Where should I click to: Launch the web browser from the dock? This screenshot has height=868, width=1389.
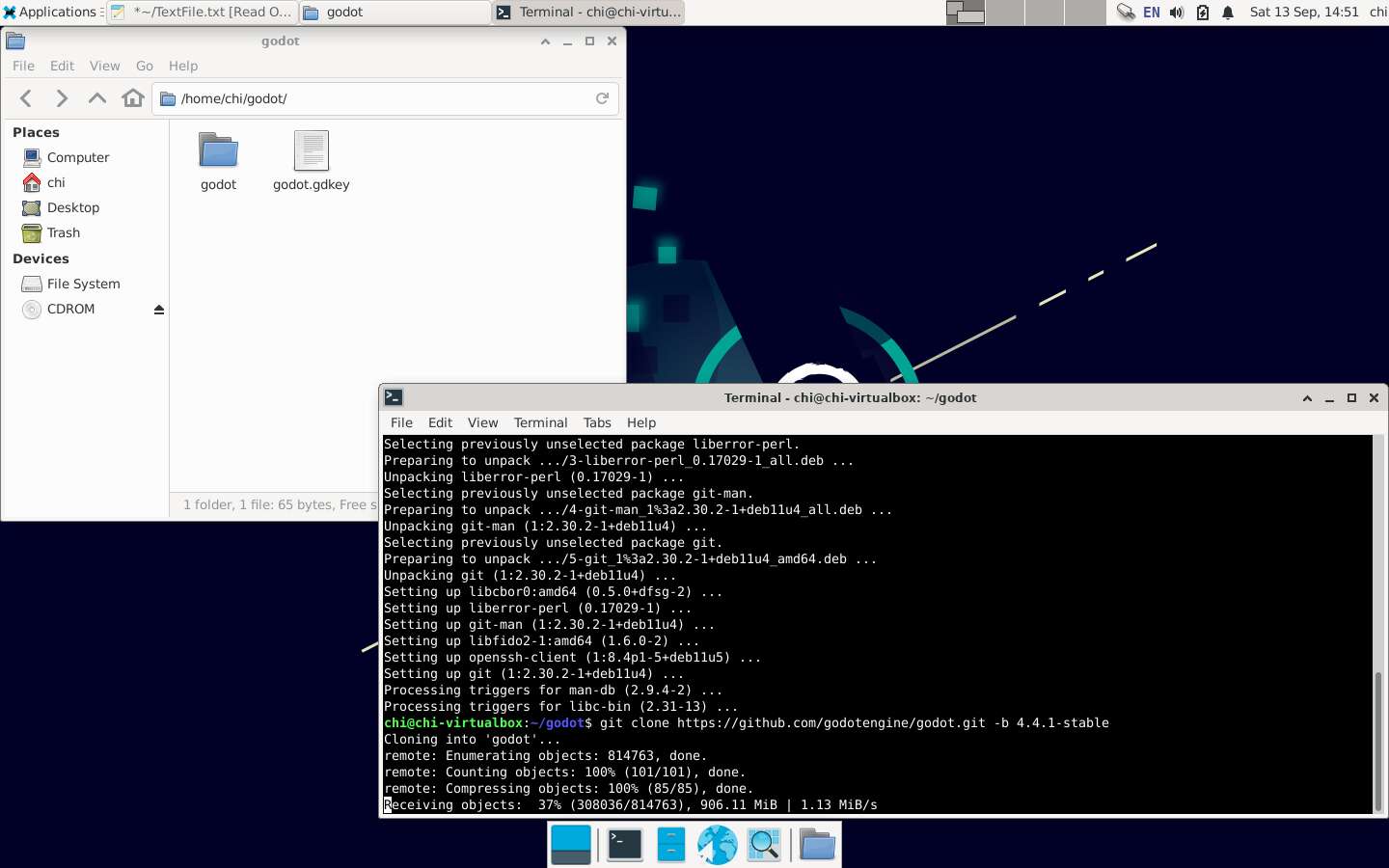click(x=718, y=845)
